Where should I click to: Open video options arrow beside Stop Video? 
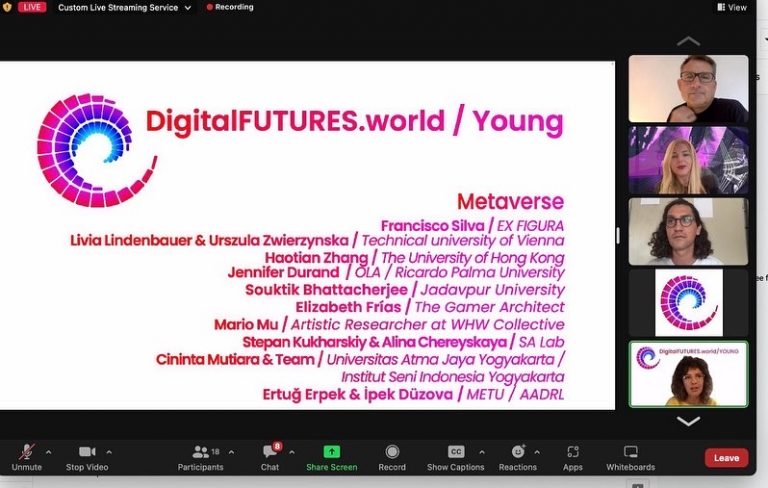point(109,452)
